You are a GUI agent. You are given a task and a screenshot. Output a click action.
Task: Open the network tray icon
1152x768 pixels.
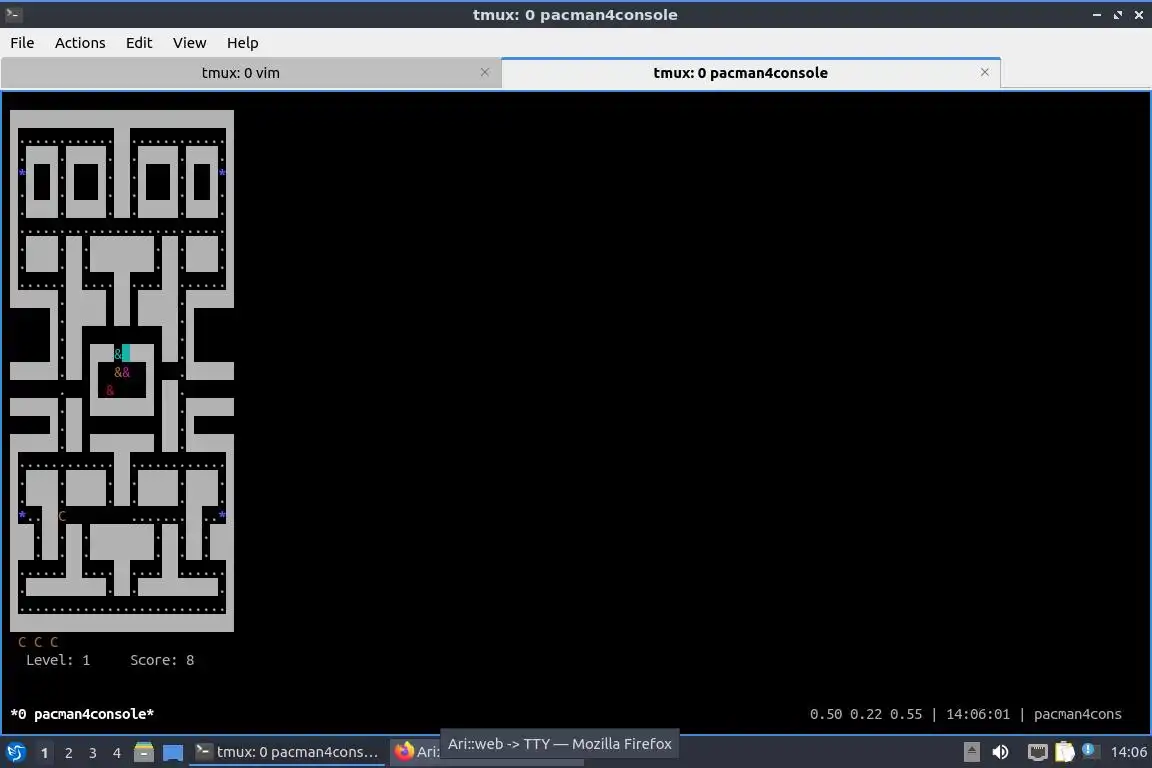(x=1037, y=752)
